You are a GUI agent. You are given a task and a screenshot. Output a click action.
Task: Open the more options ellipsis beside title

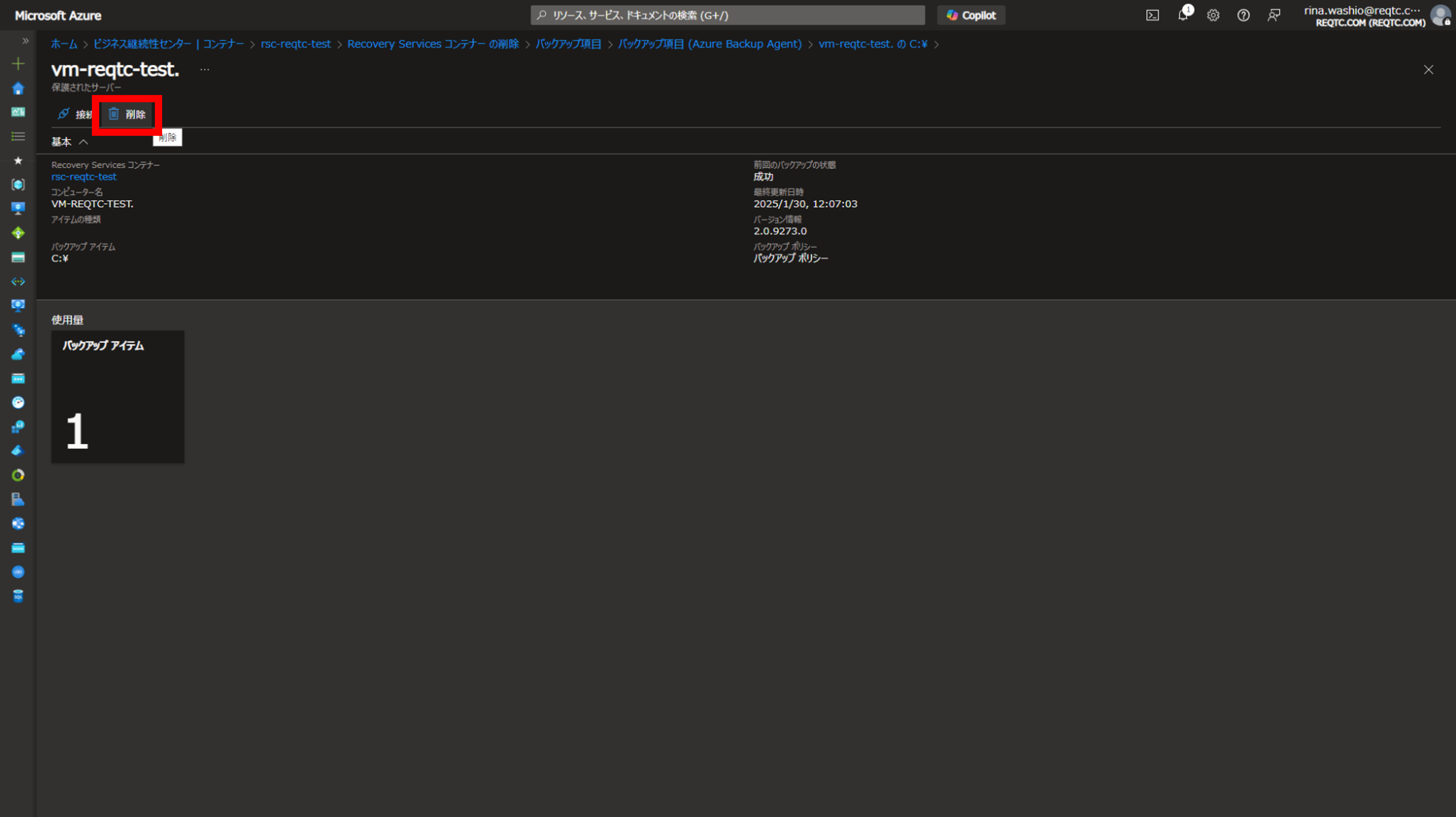pos(204,70)
